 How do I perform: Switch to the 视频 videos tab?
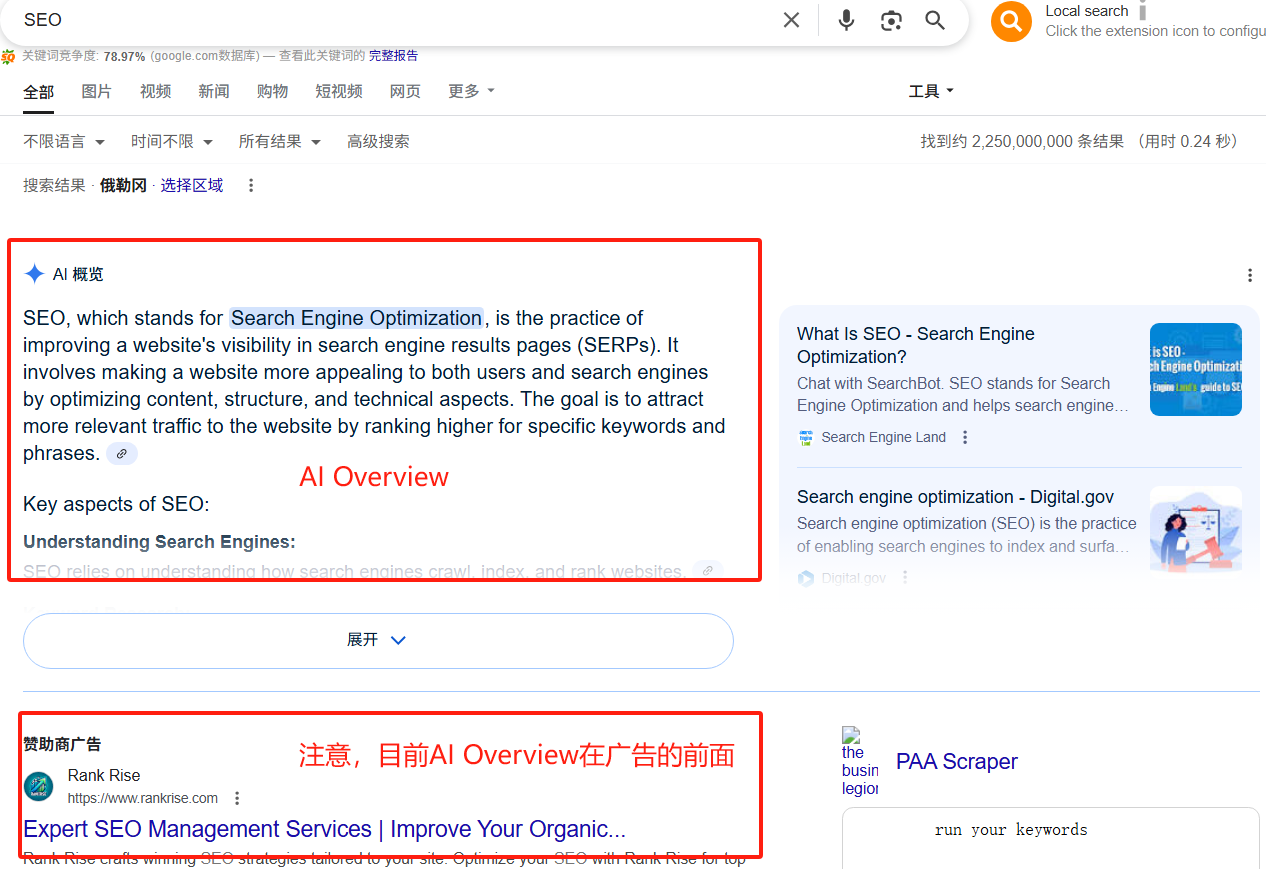[x=156, y=91]
